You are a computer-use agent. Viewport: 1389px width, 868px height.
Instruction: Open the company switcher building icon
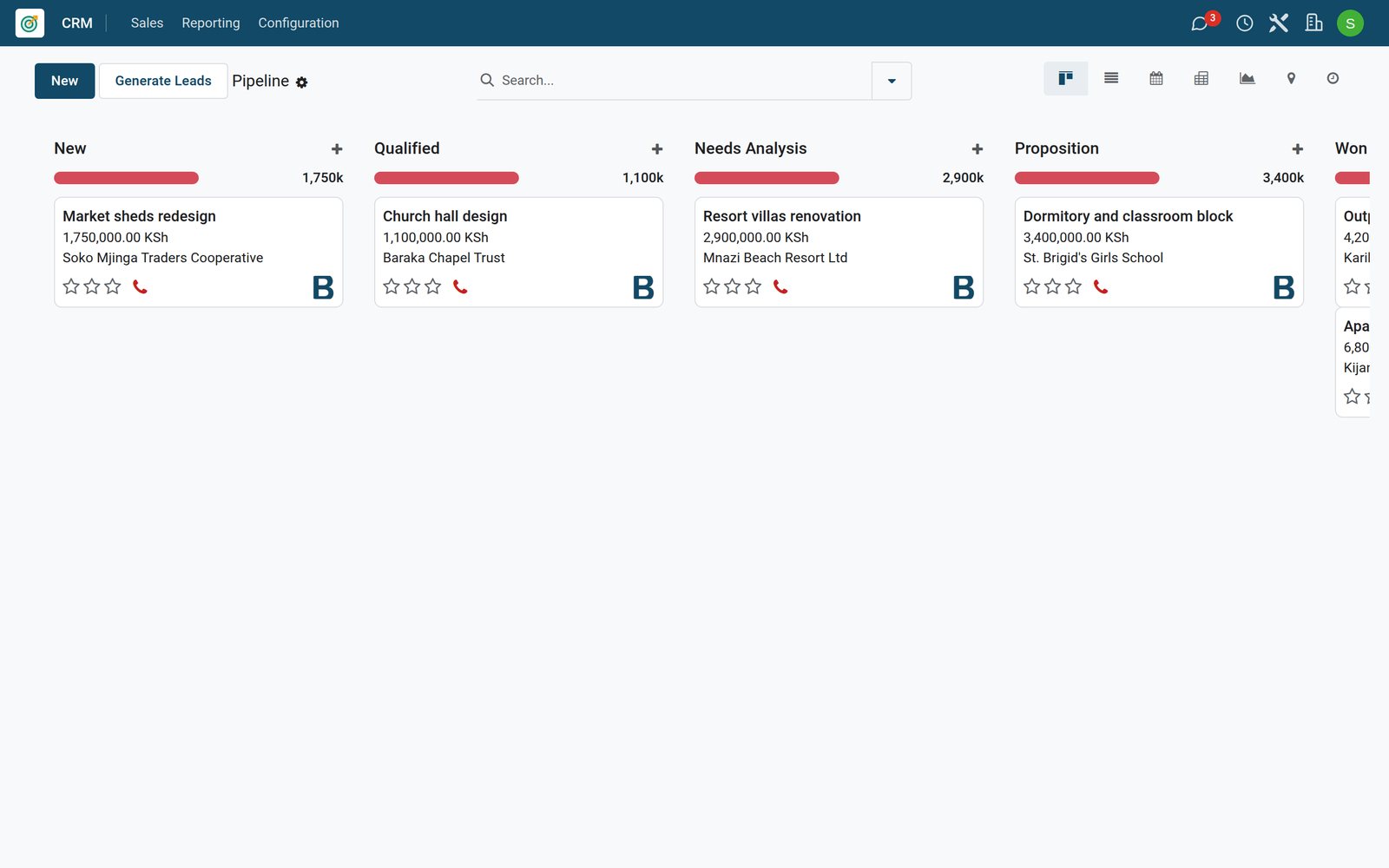pyautogui.click(x=1313, y=23)
